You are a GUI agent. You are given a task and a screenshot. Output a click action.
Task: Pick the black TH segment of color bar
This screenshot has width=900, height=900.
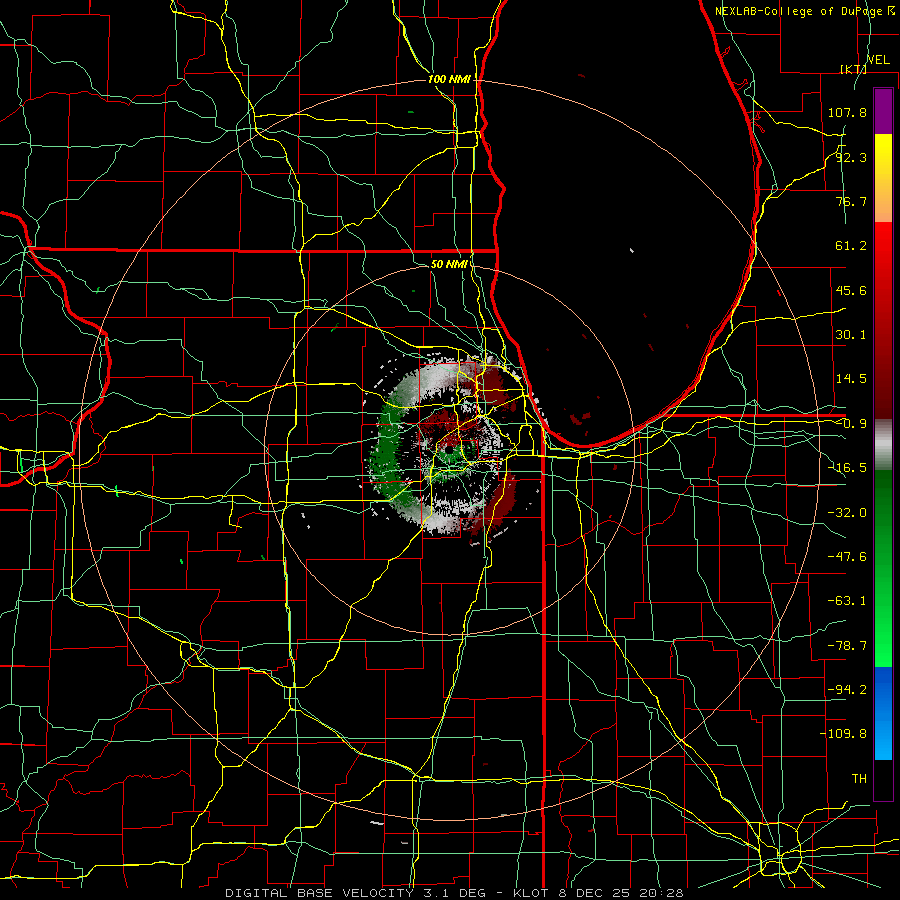[x=883, y=779]
